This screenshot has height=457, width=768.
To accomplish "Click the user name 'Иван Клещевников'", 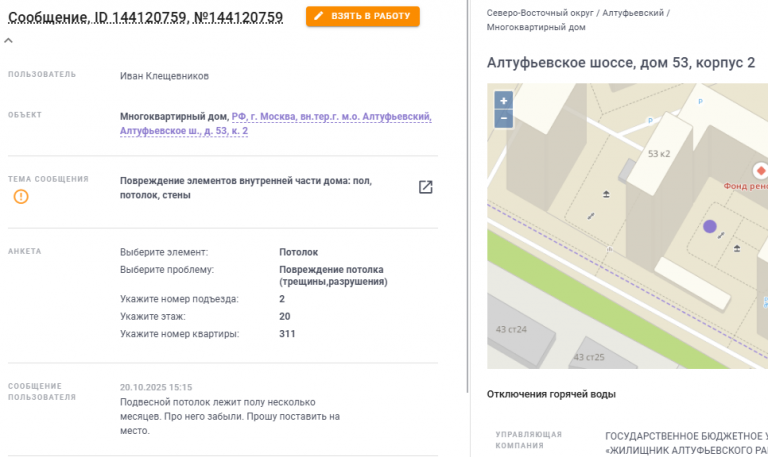I will [165, 75].
